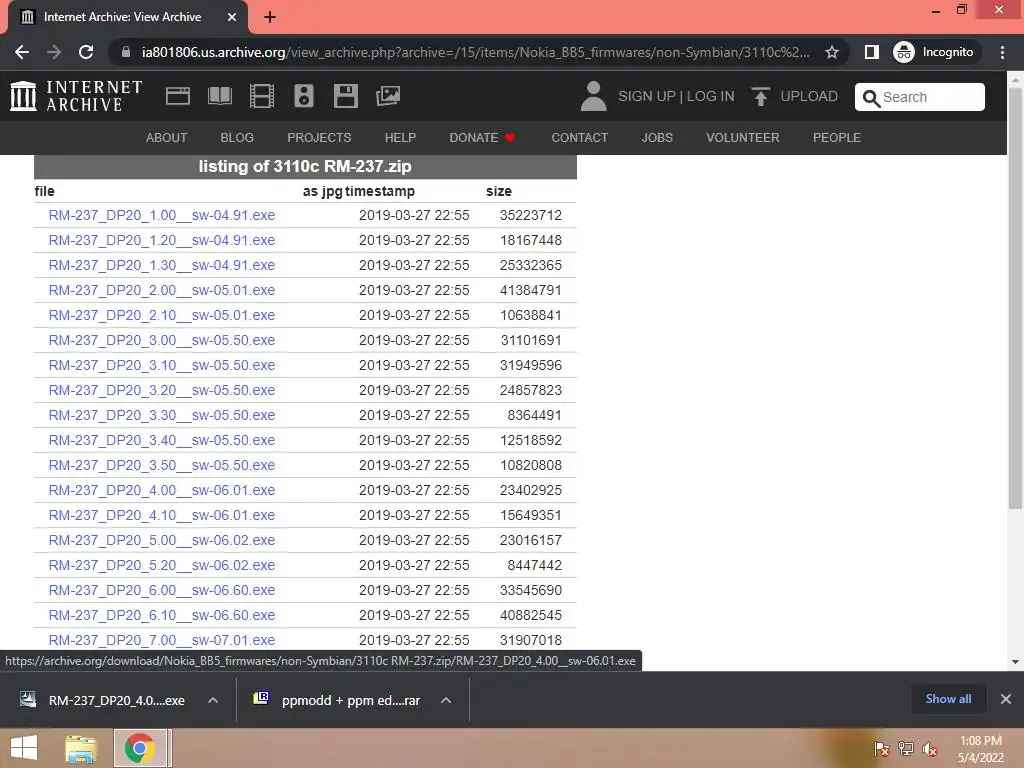The width and height of the screenshot is (1024, 768).
Task: Open a new browser tab
Action: (x=270, y=17)
